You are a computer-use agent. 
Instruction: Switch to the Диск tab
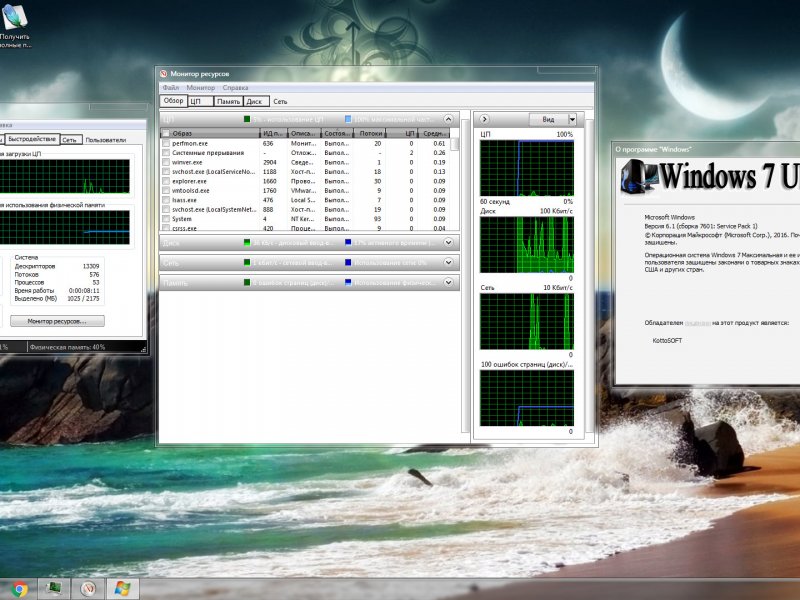(x=256, y=102)
